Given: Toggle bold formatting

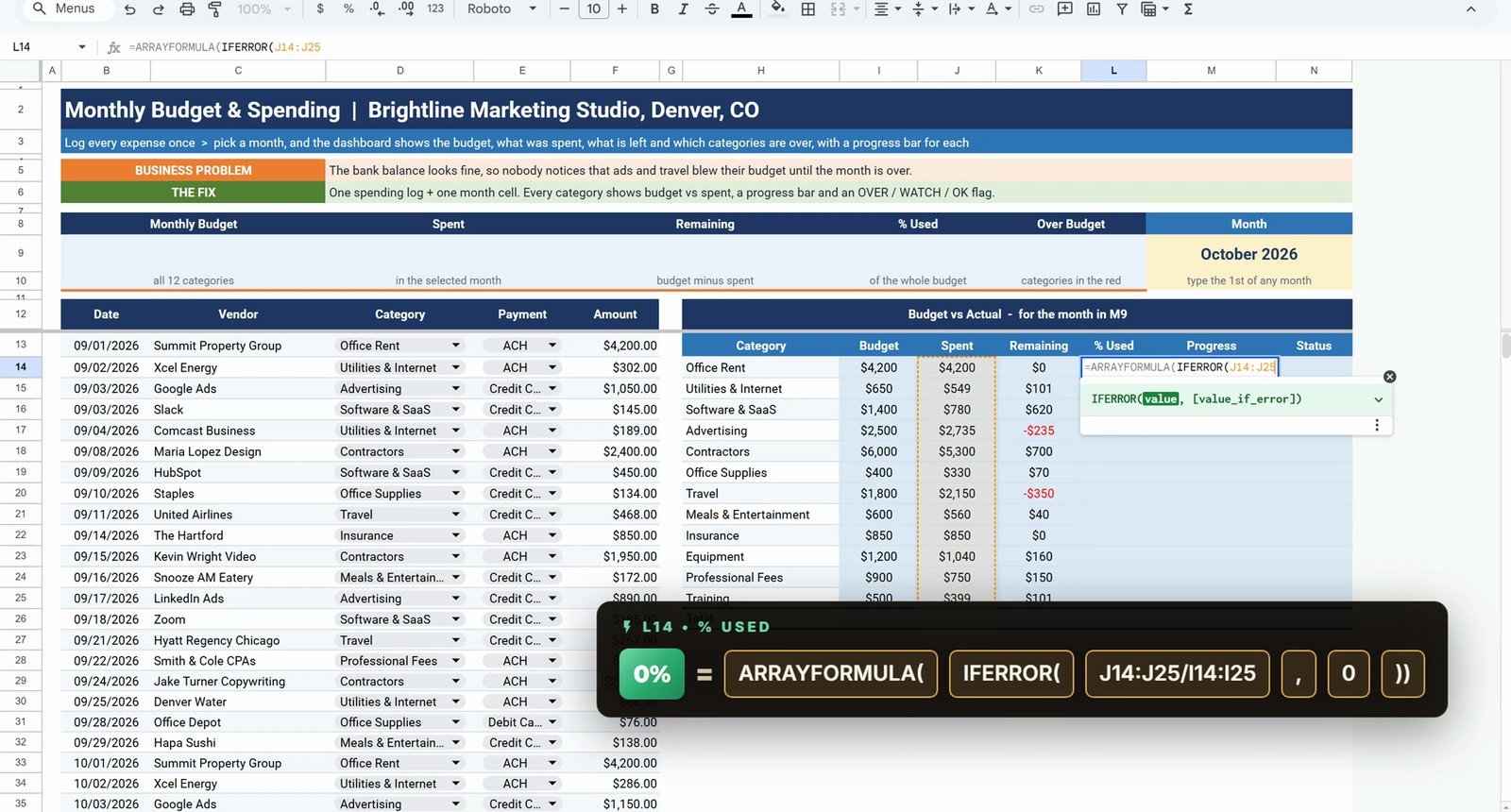Looking at the screenshot, I should click(x=654, y=8).
